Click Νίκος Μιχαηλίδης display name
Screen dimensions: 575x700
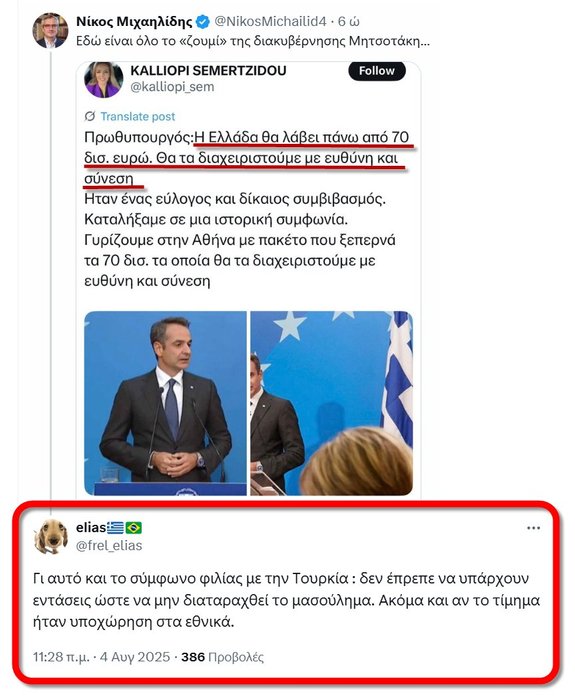pyautogui.click(x=134, y=21)
